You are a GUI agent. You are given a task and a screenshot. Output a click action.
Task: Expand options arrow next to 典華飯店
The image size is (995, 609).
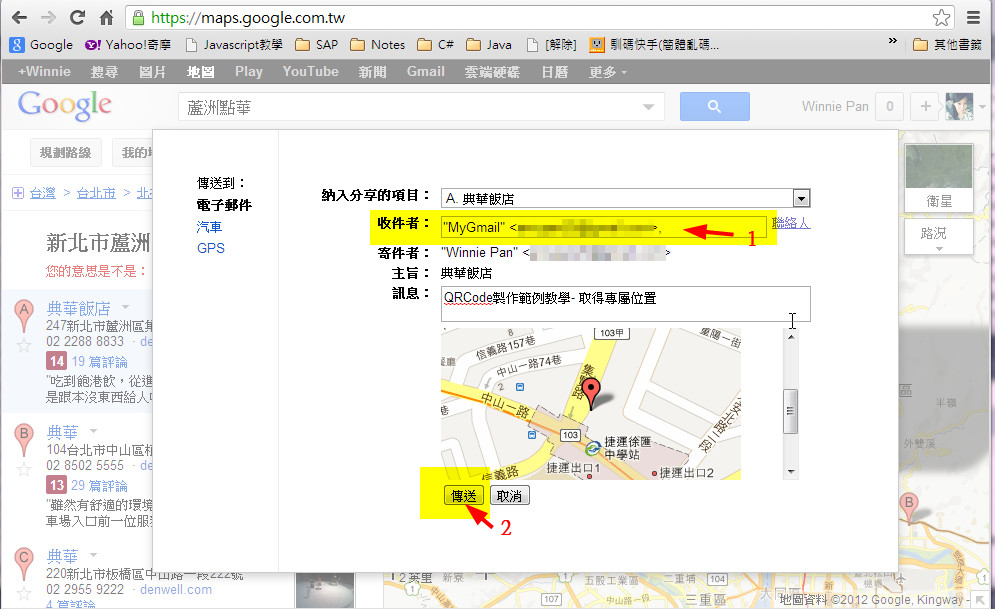125,306
